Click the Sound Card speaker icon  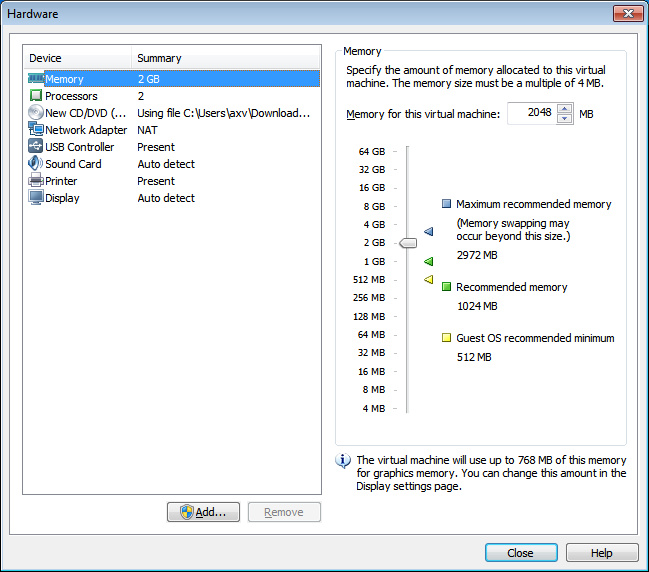coord(36,163)
